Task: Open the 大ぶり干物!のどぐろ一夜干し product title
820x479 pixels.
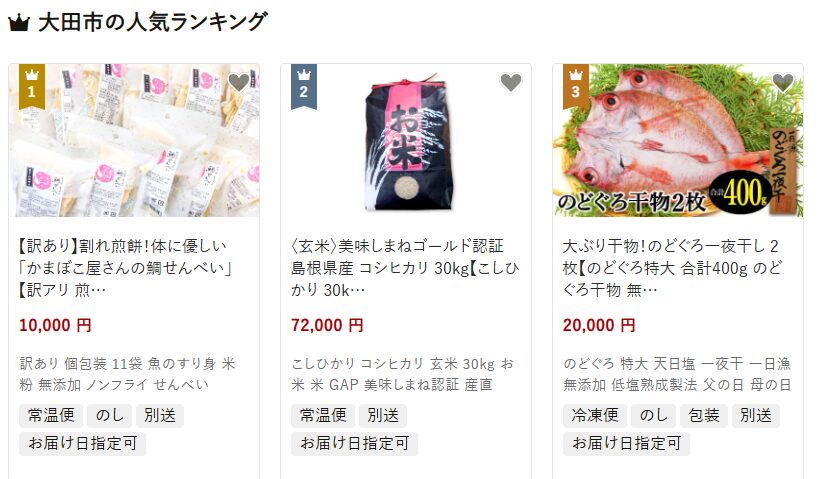Action: click(672, 267)
